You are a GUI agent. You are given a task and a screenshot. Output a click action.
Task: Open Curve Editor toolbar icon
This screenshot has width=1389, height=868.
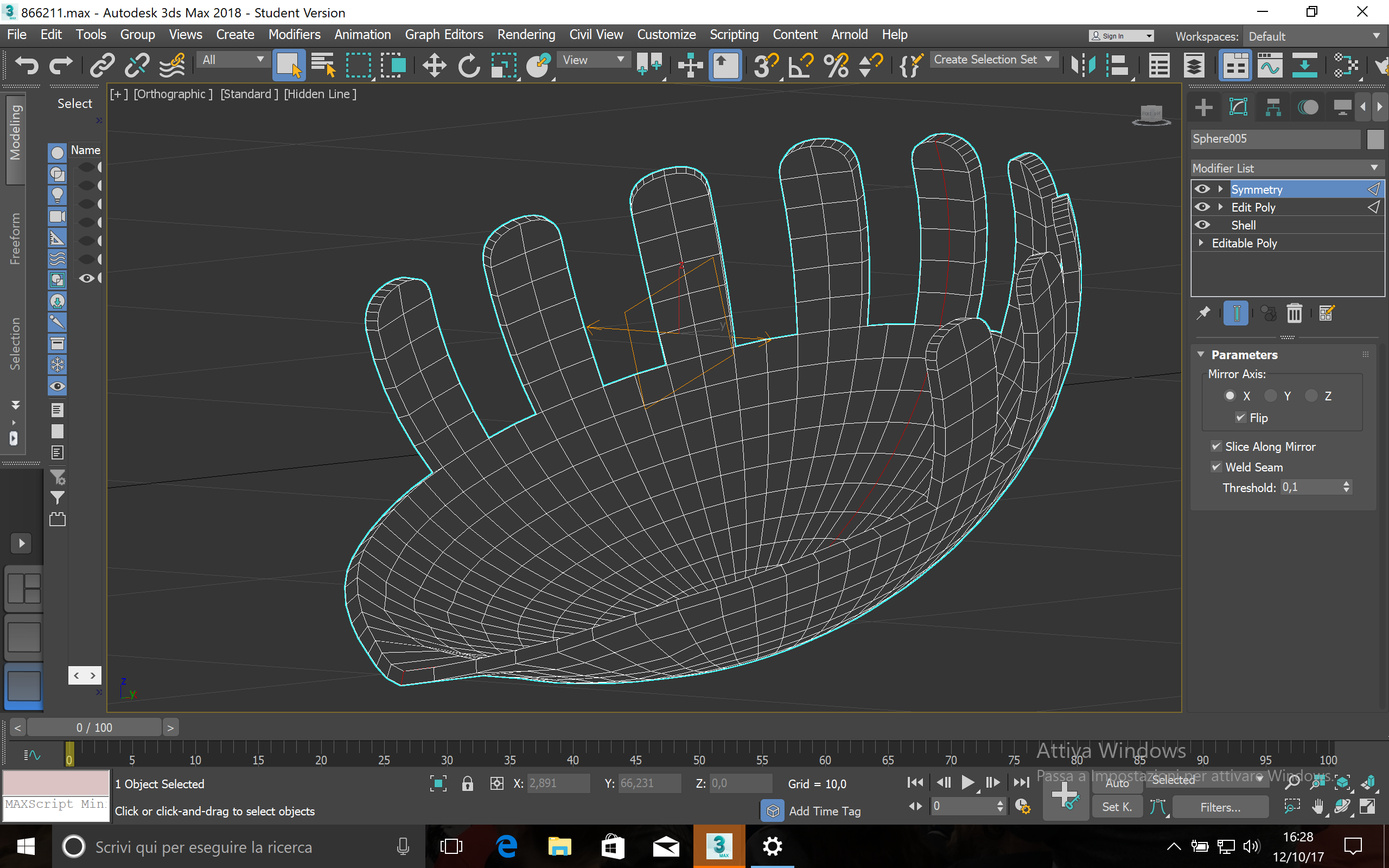1270,65
